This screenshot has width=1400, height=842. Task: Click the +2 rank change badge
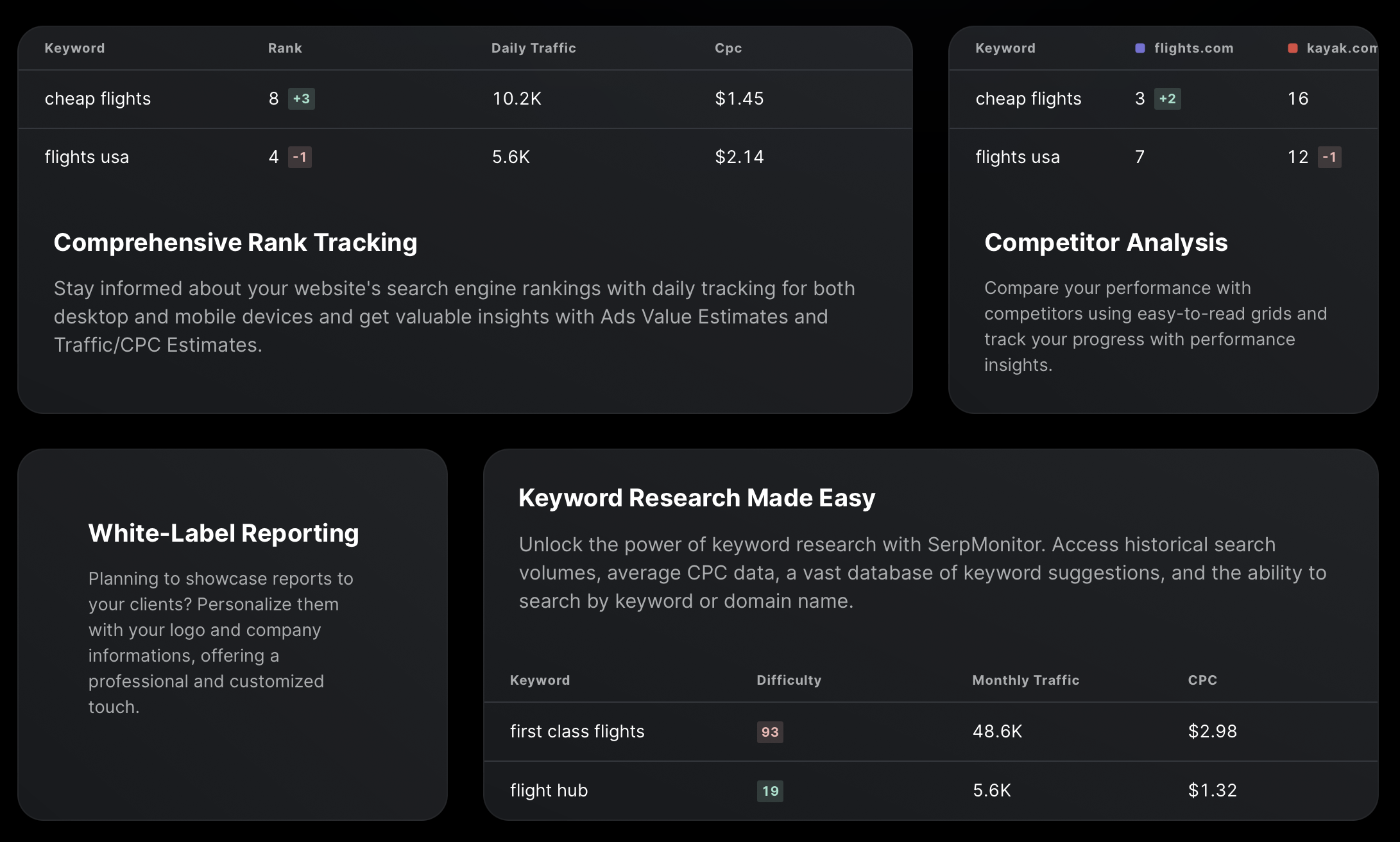pyautogui.click(x=1167, y=99)
